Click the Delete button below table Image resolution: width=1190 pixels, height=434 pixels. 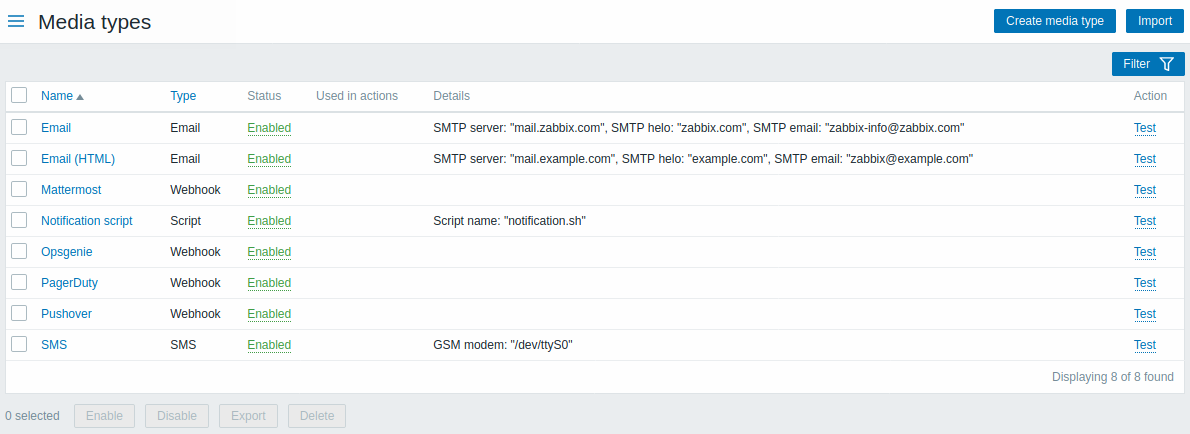click(317, 416)
